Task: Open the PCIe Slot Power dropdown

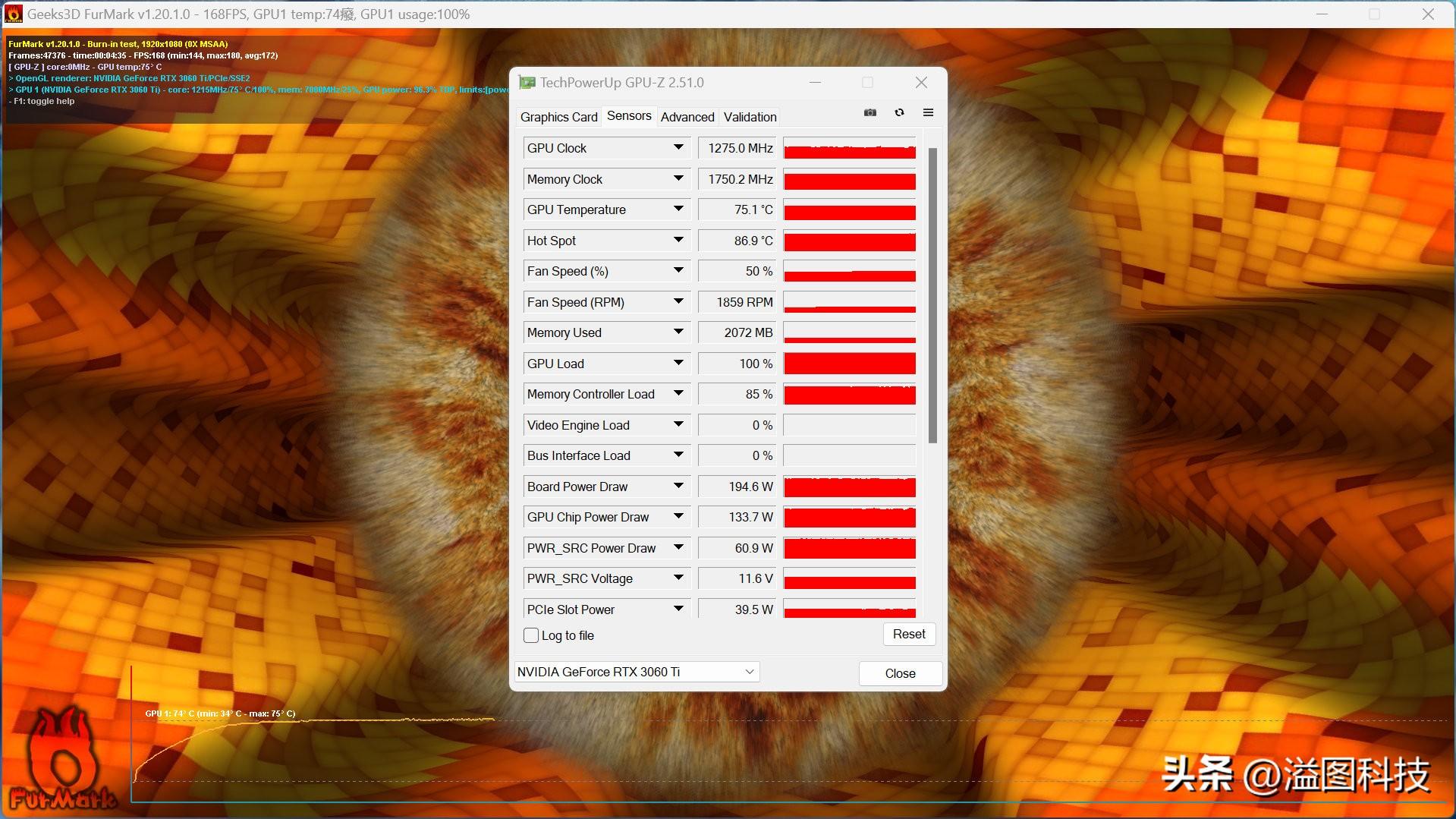Action: tap(678, 609)
